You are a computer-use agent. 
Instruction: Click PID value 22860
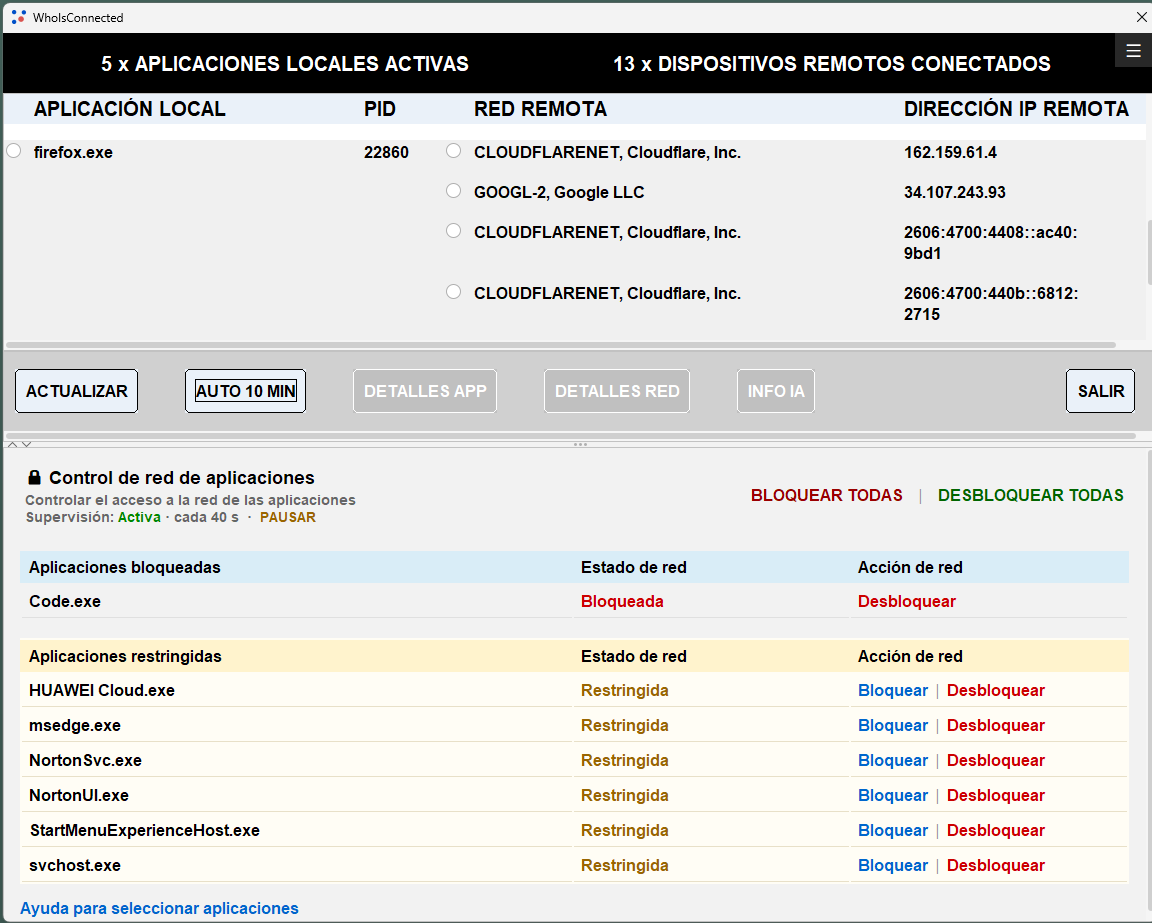click(386, 152)
